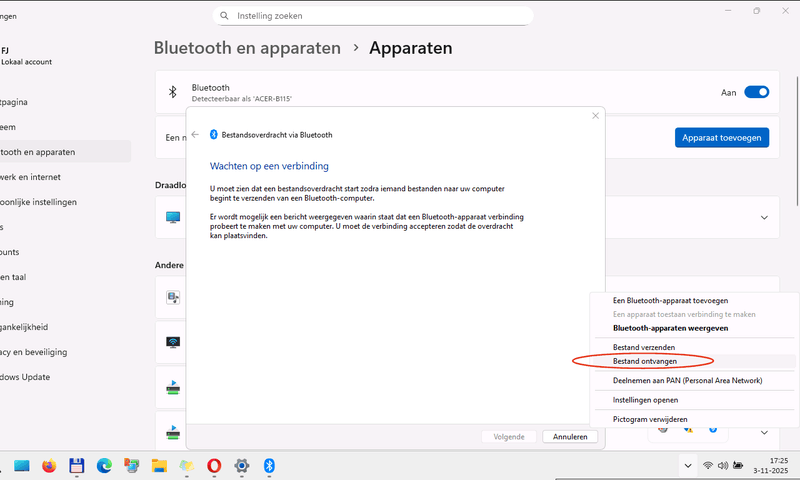Close the Bestandsoverdracht via Bluetooth dialog
This screenshot has height=480, width=800.
click(595, 116)
